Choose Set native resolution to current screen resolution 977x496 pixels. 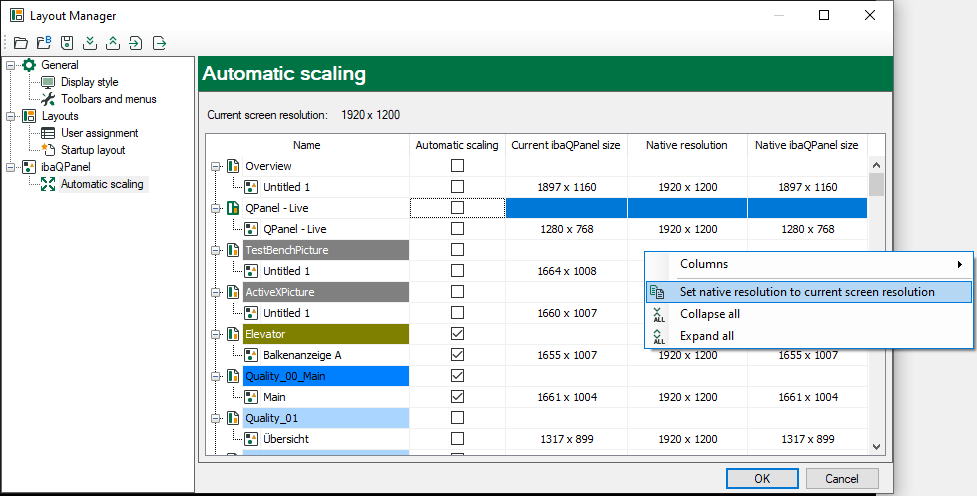[x=806, y=292]
